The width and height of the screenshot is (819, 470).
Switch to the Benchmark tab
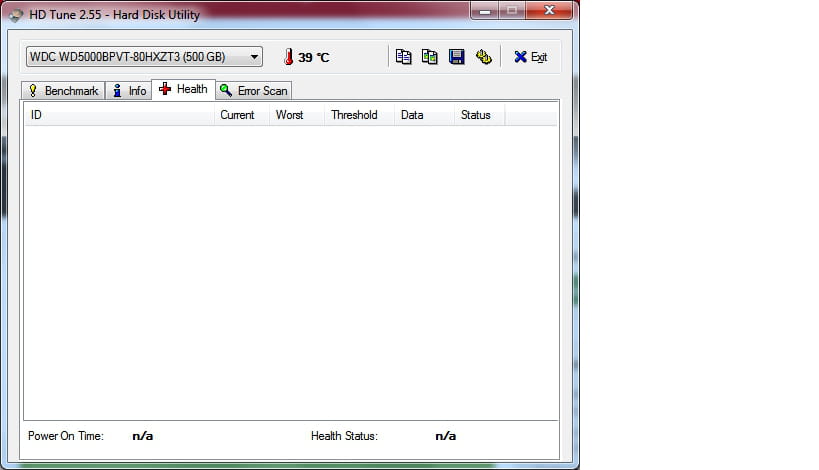point(63,91)
